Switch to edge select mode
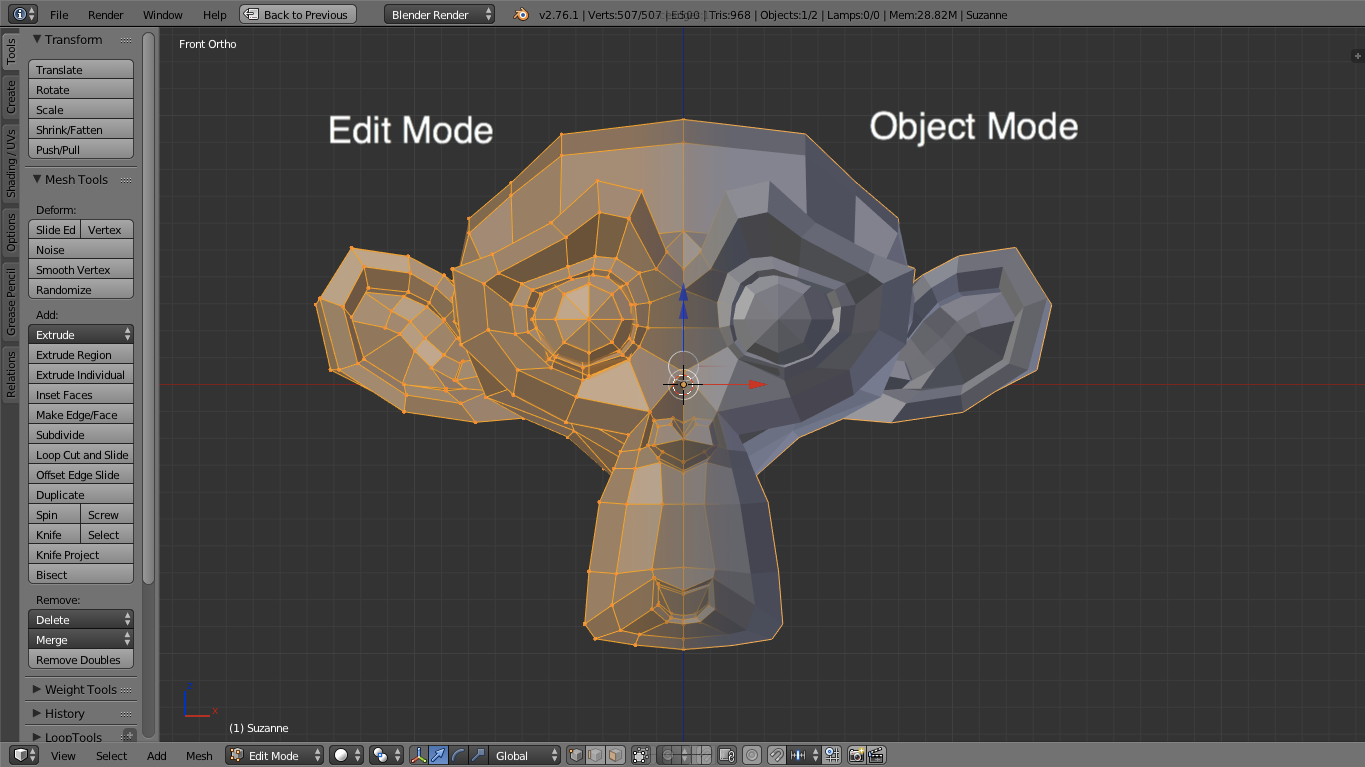 tap(596, 755)
